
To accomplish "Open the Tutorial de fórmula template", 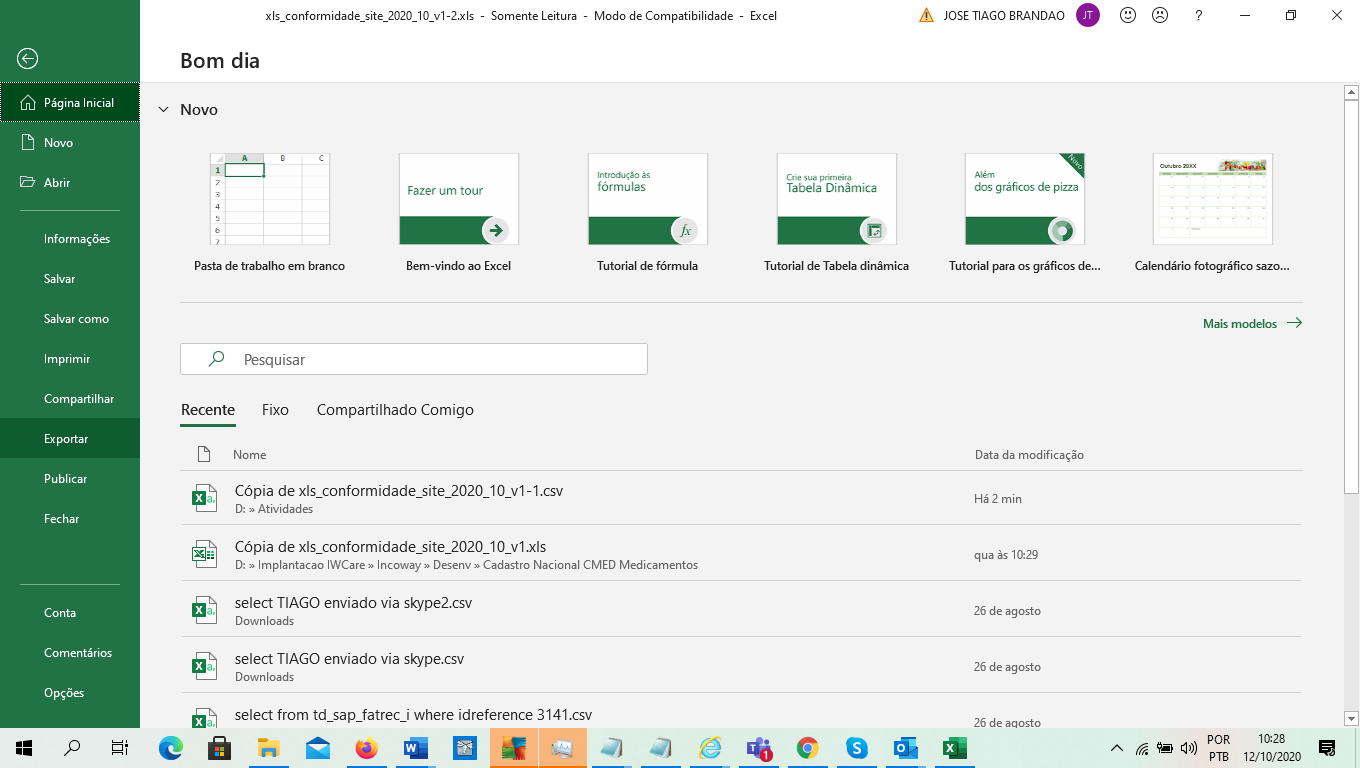I will pyautogui.click(x=647, y=213).
